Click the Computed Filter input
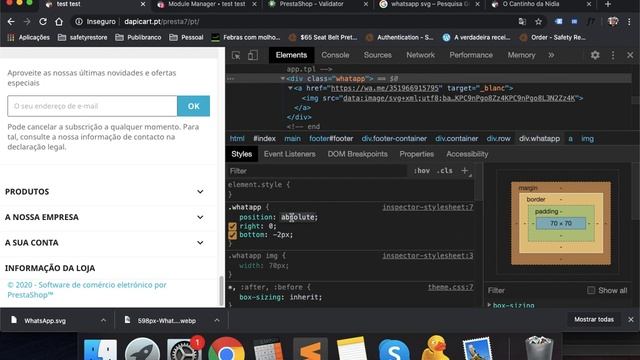Image resolution: width=640 pixels, height=360 pixels. (x=535, y=291)
